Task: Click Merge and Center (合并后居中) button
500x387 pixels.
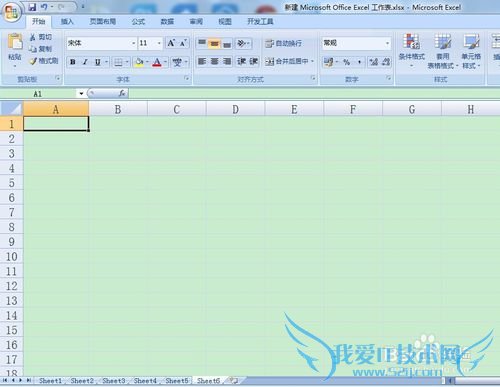Action: click(287, 61)
